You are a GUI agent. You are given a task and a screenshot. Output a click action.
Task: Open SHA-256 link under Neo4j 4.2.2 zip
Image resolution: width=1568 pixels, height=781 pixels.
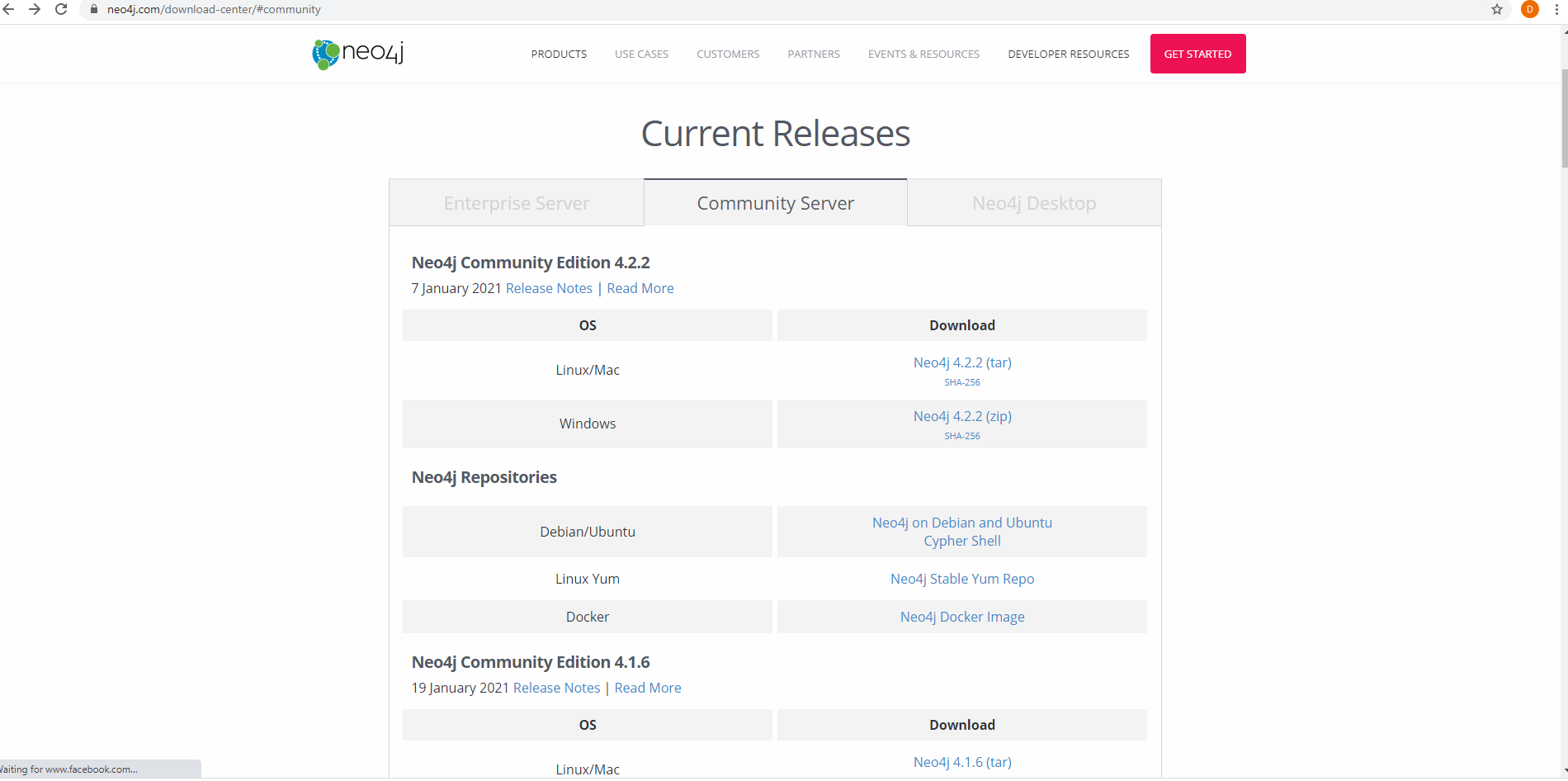pyautogui.click(x=962, y=436)
